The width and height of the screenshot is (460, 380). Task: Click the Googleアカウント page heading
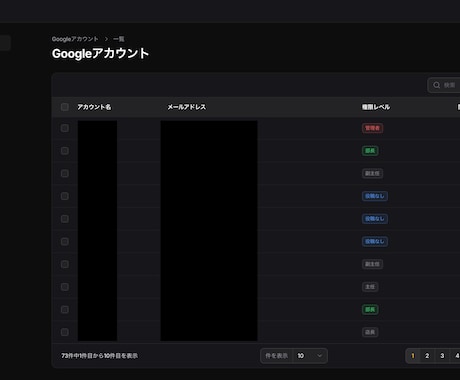pos(100,53)
